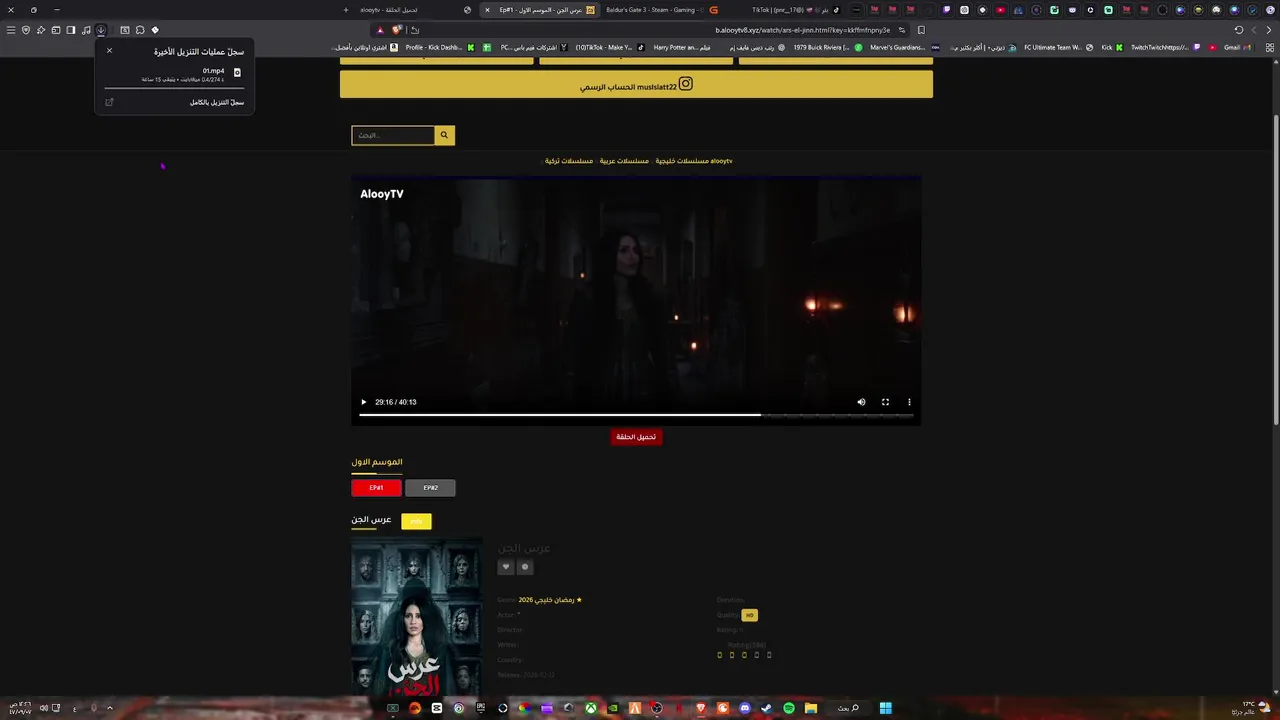The height and width of the screenshot is (720, 1280).
Task: Open the FC Ultimate Team bookmark
Action: 1058,47
